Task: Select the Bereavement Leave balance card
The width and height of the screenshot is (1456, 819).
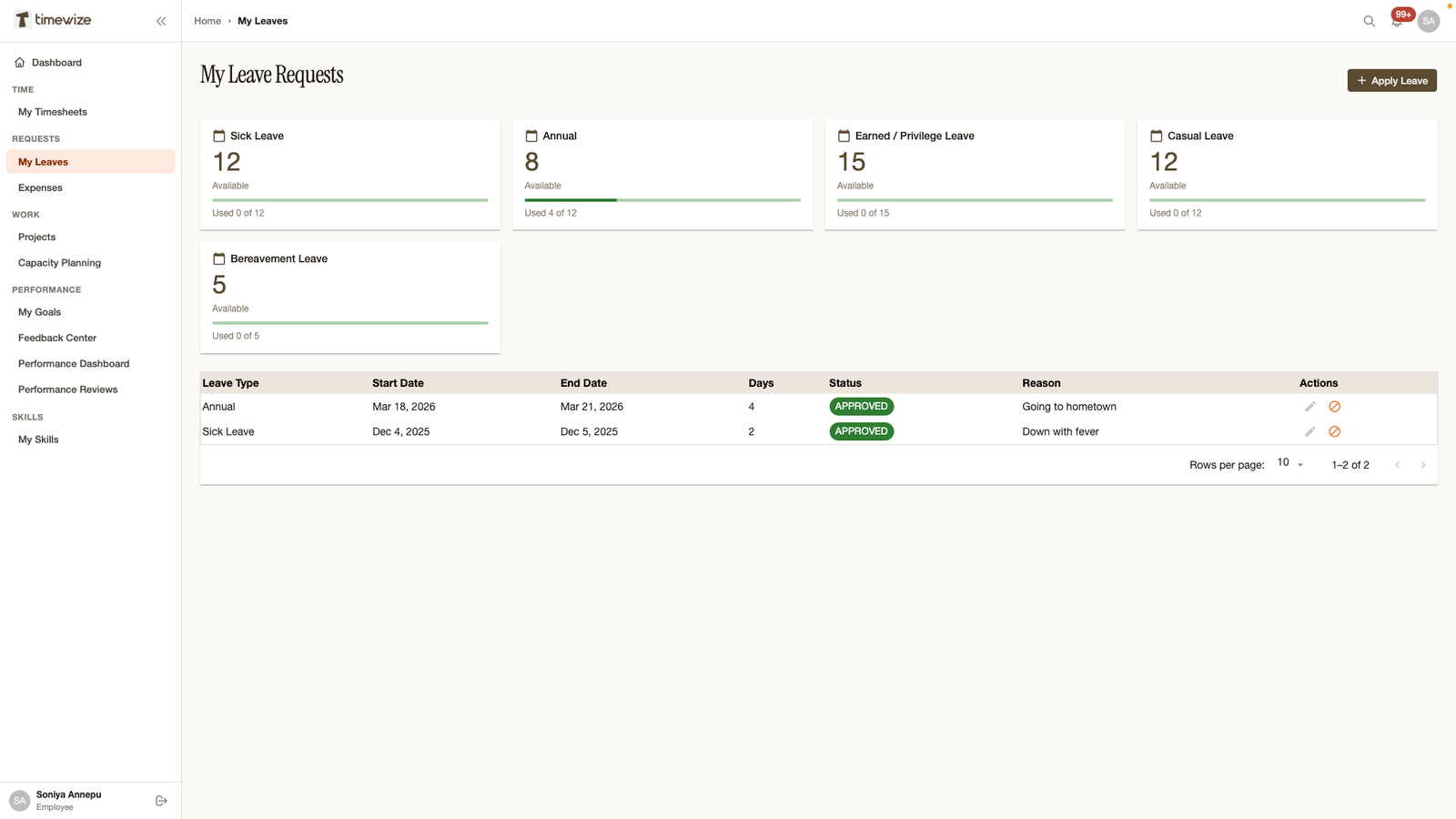Action: [350, 297]
